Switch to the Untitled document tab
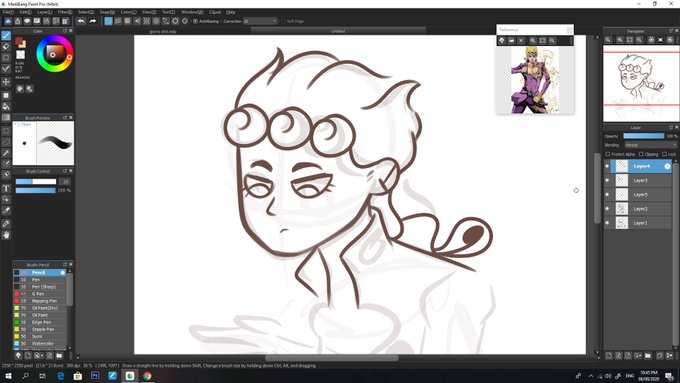 (338, 31)
